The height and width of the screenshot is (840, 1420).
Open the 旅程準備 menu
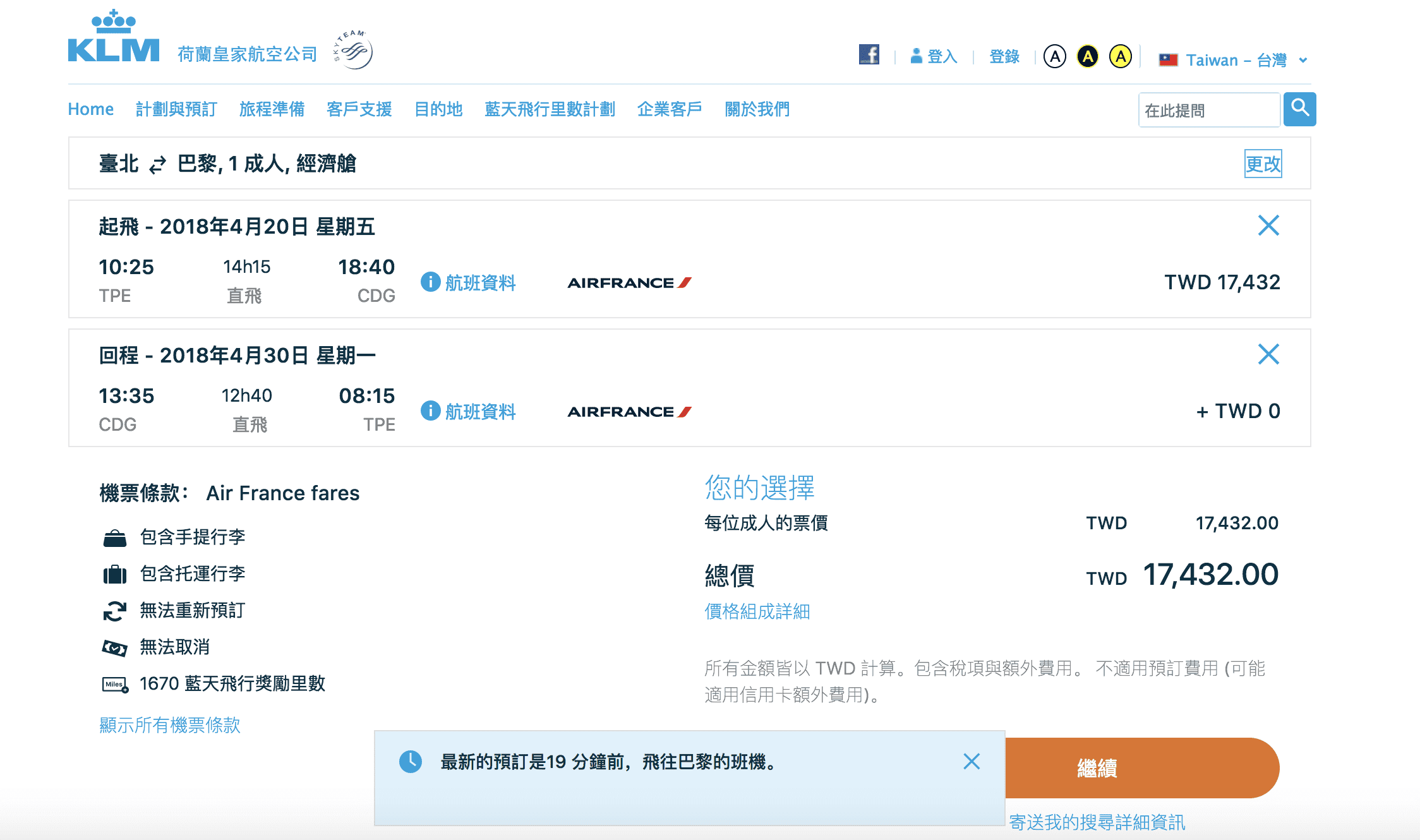(x=272, y=109)
